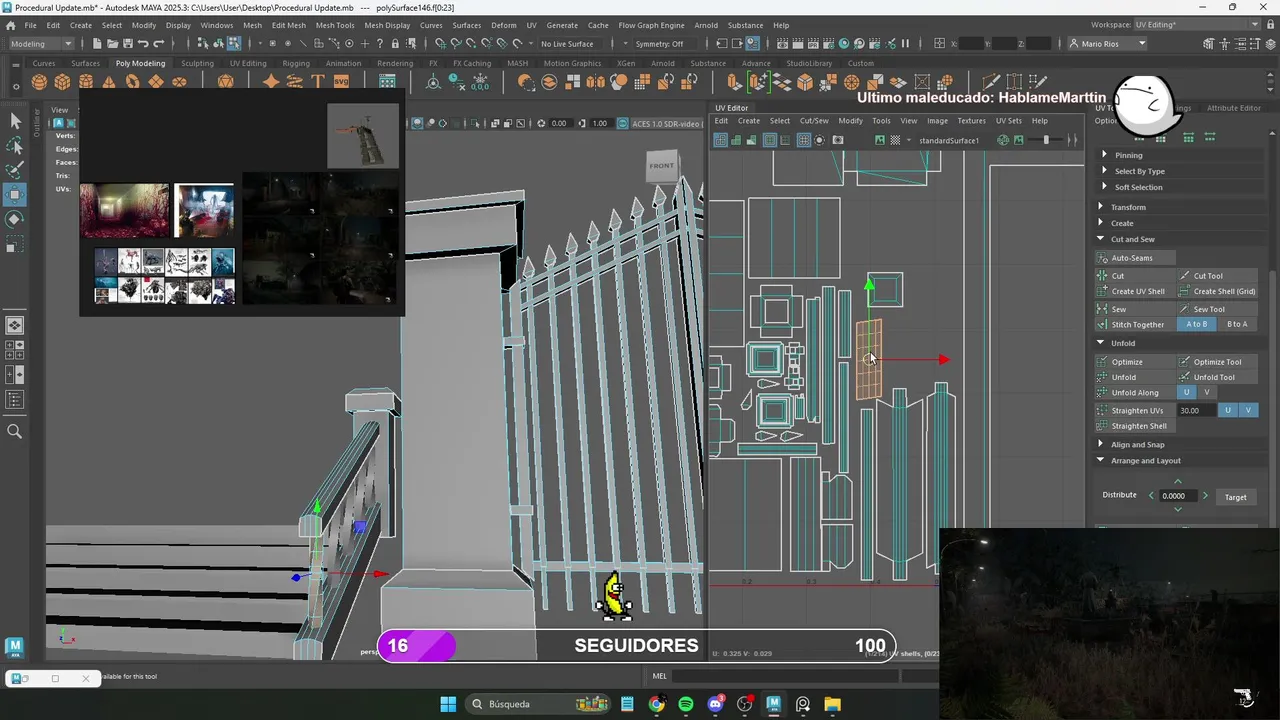
Task: Switch to the Sculpting shelf tab
Action: [197, 63]
